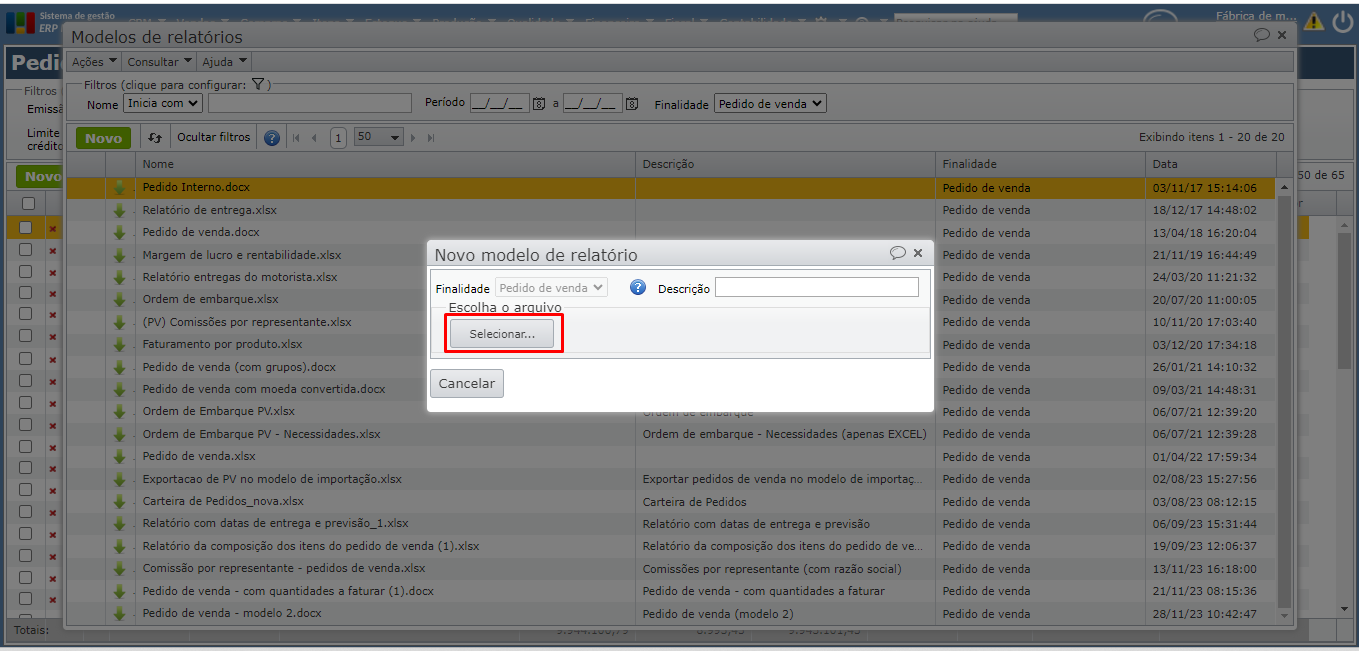1359x651 pixels.
Task: Open the Finalidade filter dropdown
Action: [770, 103]
